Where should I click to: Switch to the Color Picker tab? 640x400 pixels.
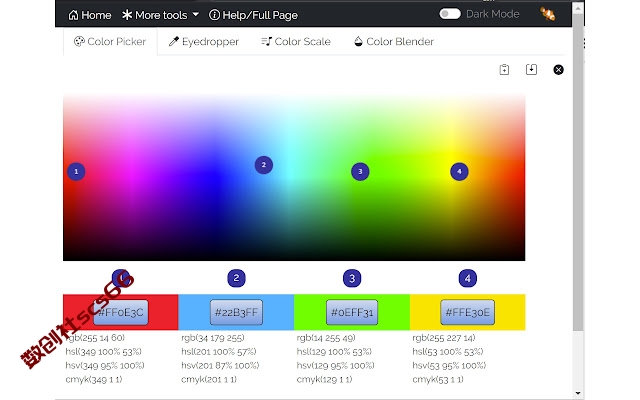(x=110, y=41)
